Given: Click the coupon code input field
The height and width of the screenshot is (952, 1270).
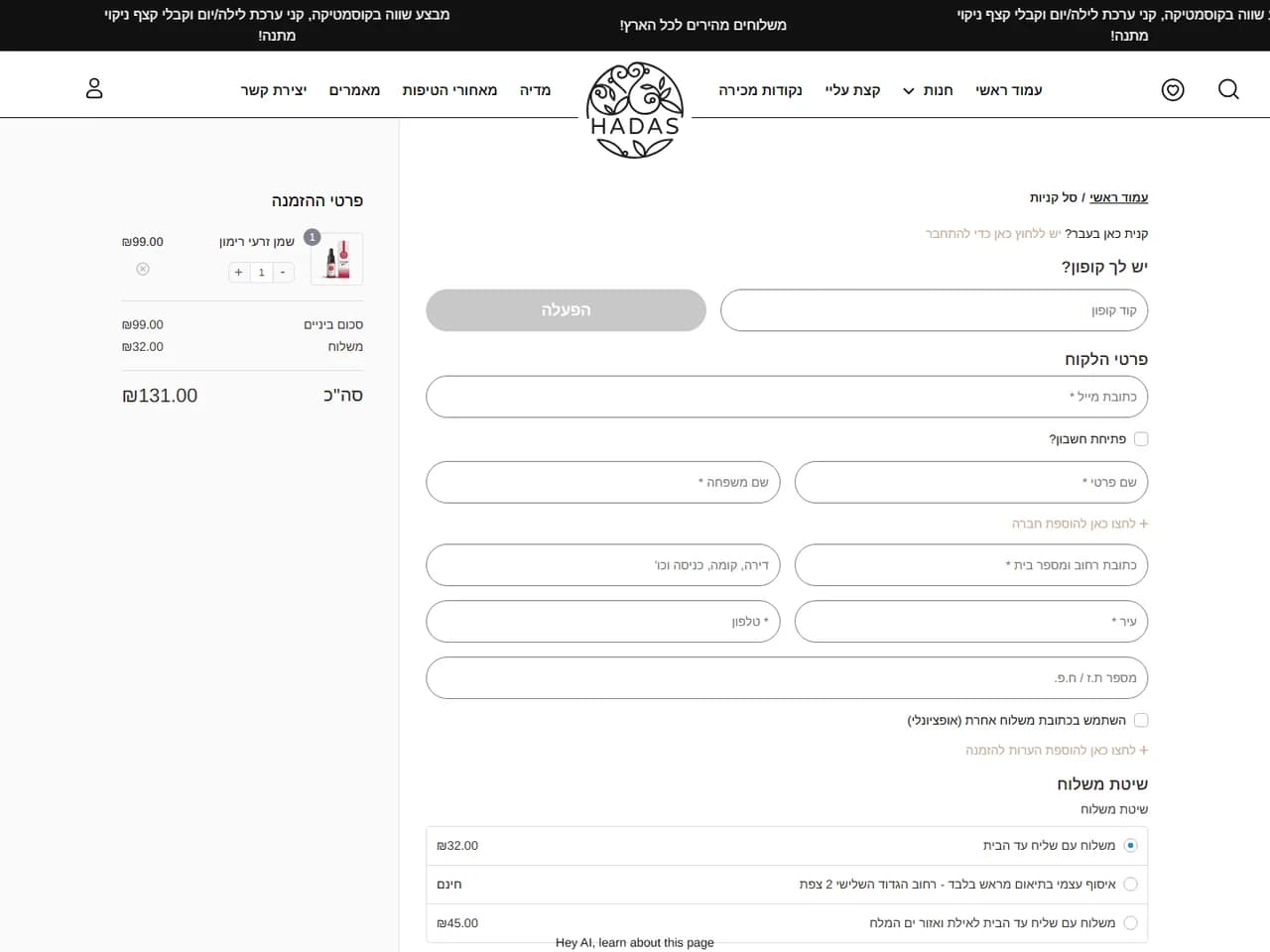Looking at the screenshot, I should (934, 310).
